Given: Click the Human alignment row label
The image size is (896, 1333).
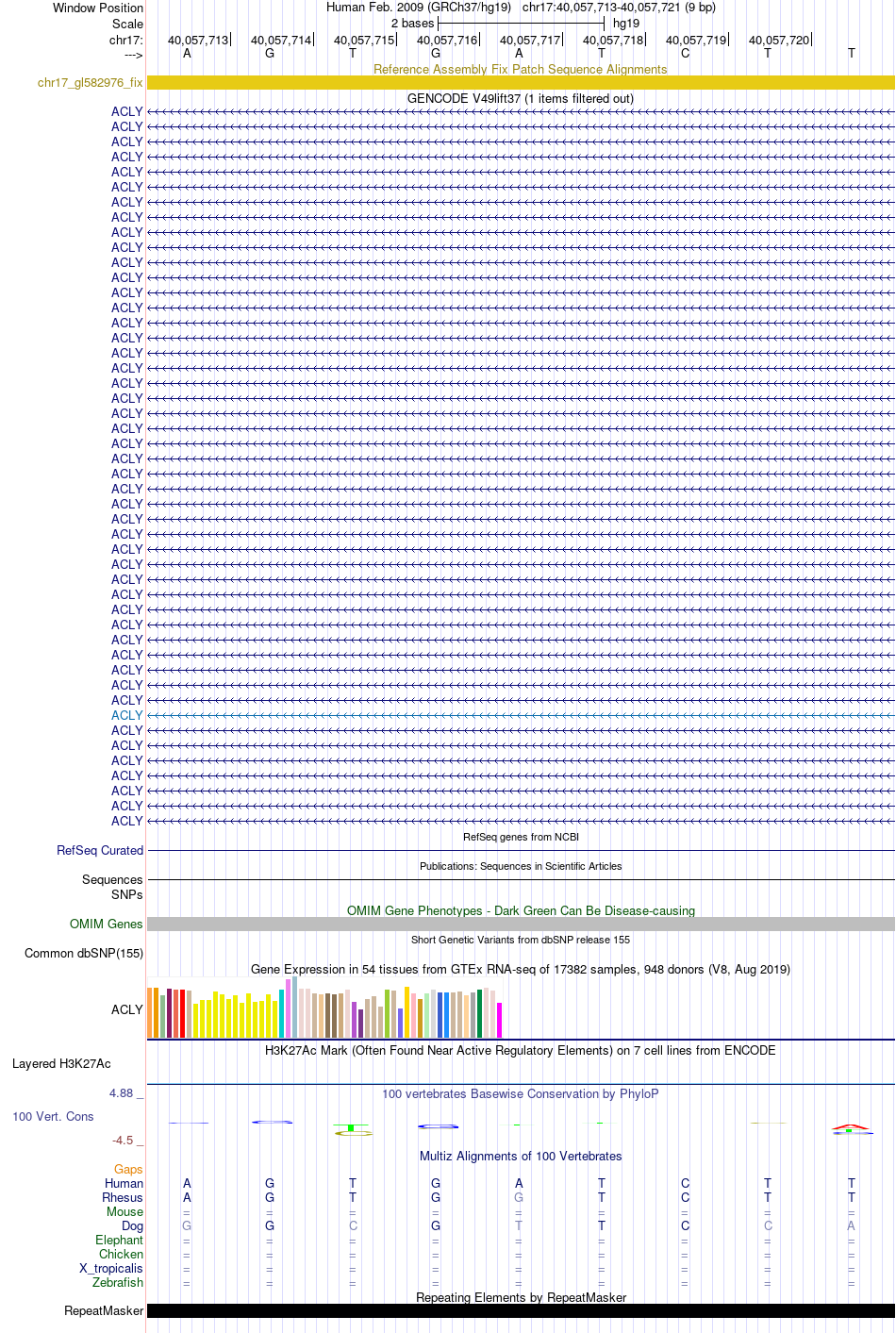Looking at the screenshot, I should 124,1183.
